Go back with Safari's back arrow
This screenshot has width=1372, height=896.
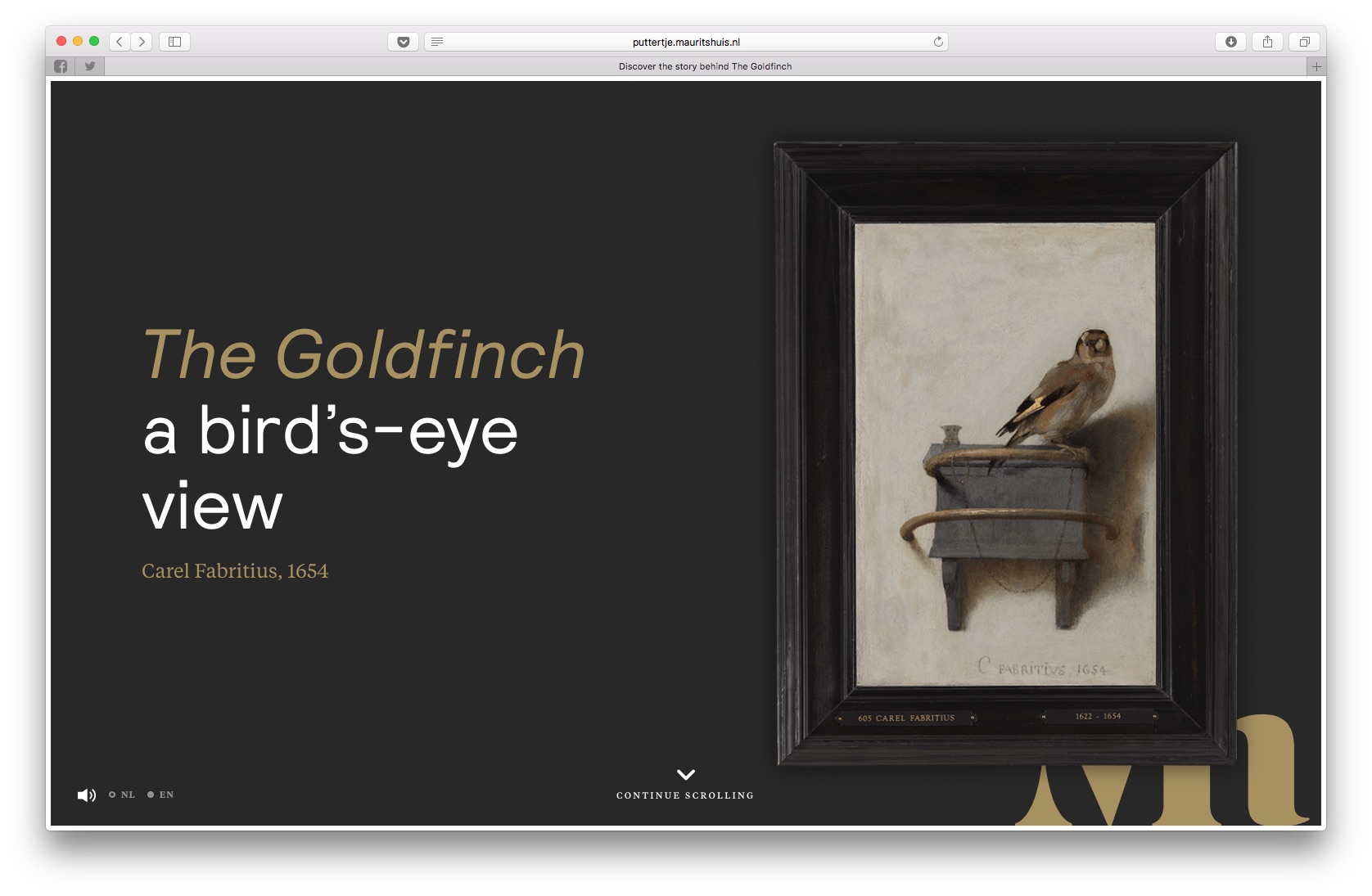tap(120, 42)
